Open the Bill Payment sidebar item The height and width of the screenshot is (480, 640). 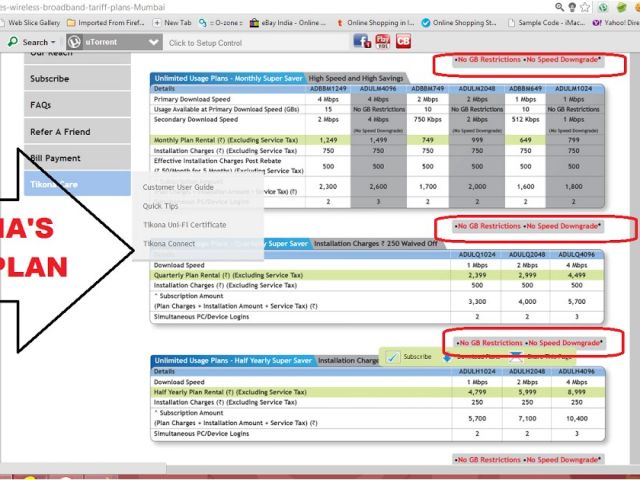tap(55, 158)
